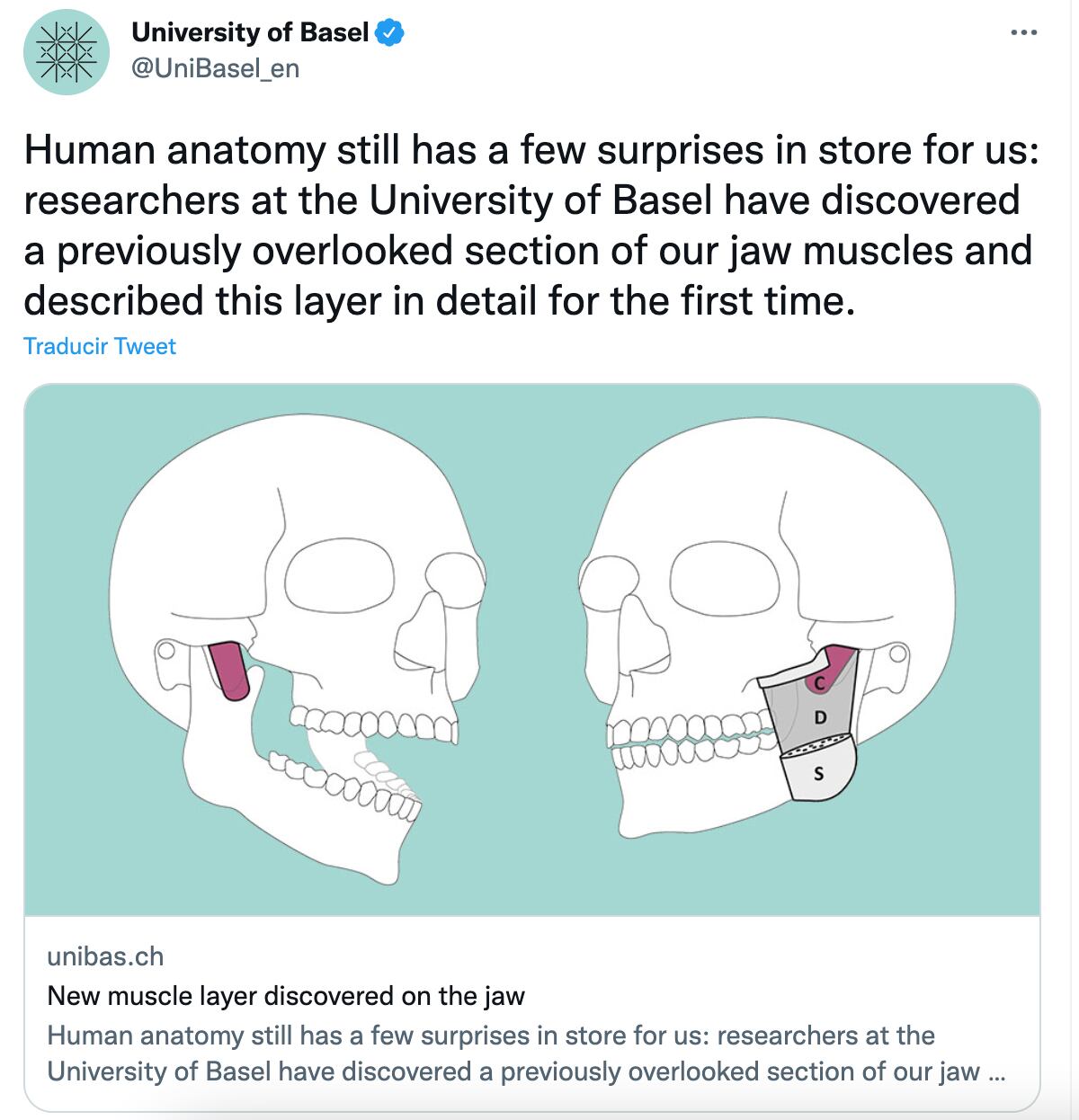
Task: Open the "New muscle layer discovered" card title
Action: tap(286, 996)
